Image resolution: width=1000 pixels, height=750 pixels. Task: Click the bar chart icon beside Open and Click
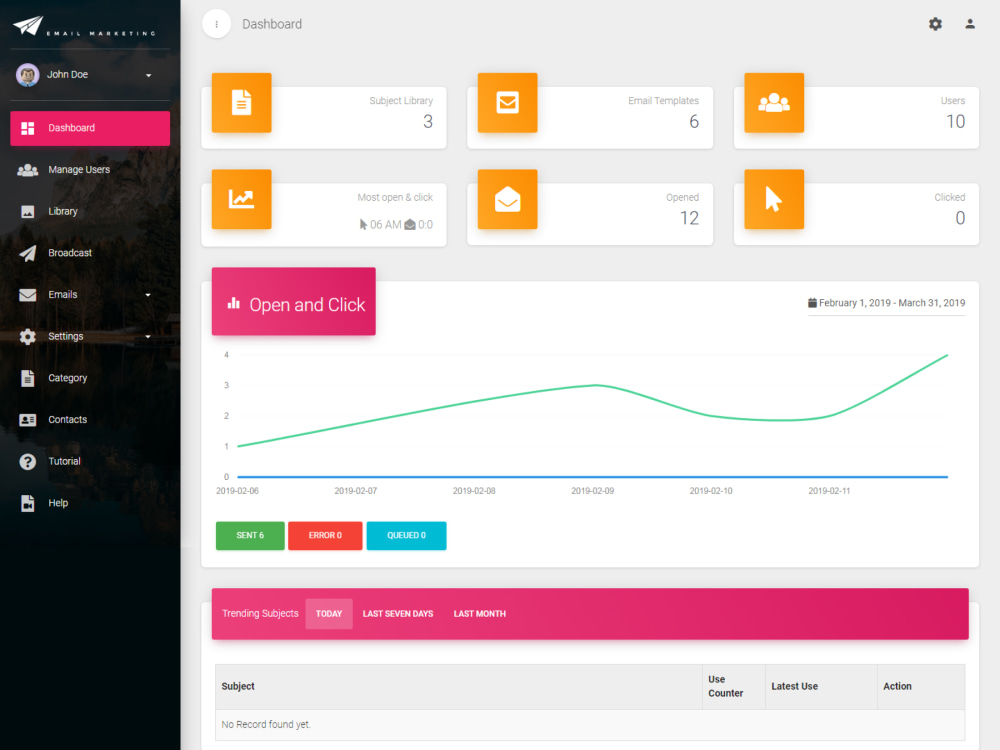point(234,304)
